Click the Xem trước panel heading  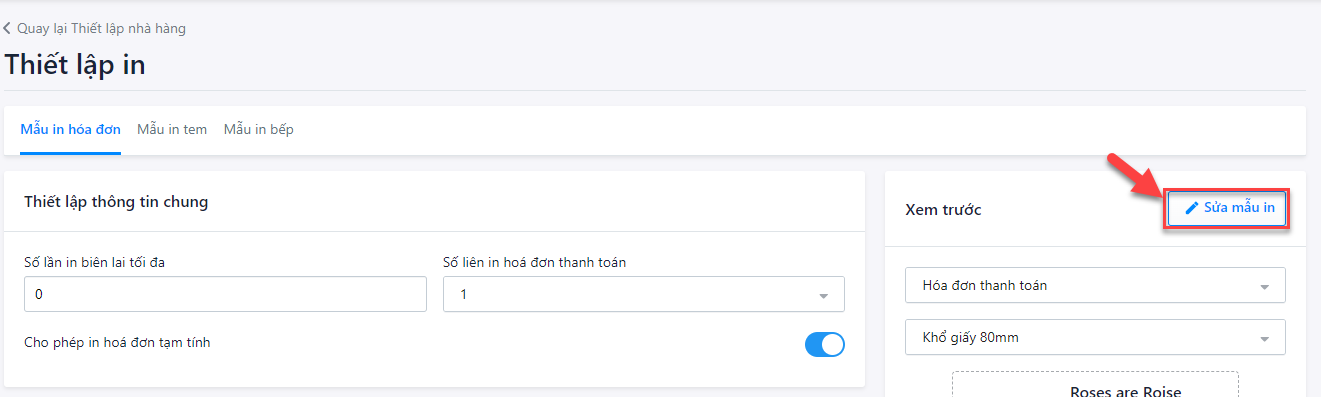click(x=943, y=210)
